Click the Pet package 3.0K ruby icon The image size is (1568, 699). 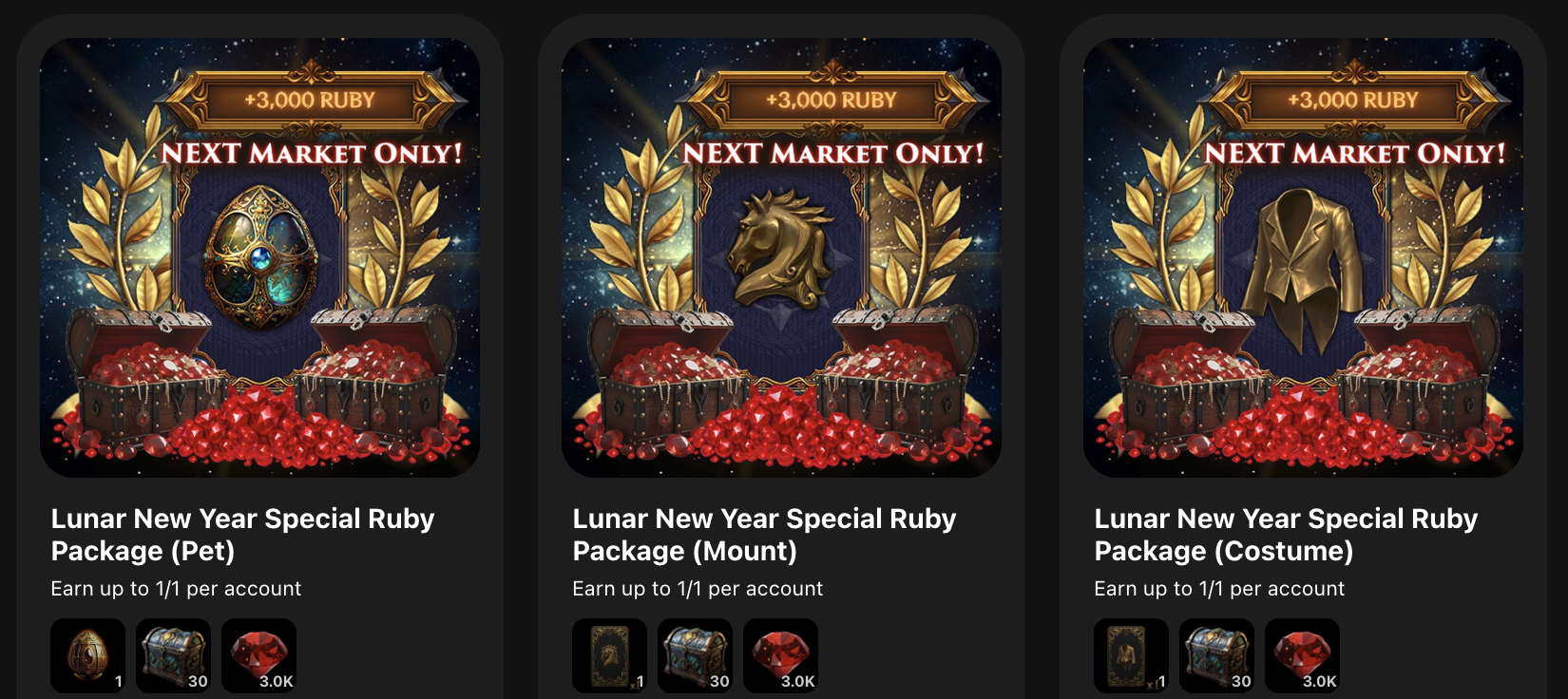point(258,655)
